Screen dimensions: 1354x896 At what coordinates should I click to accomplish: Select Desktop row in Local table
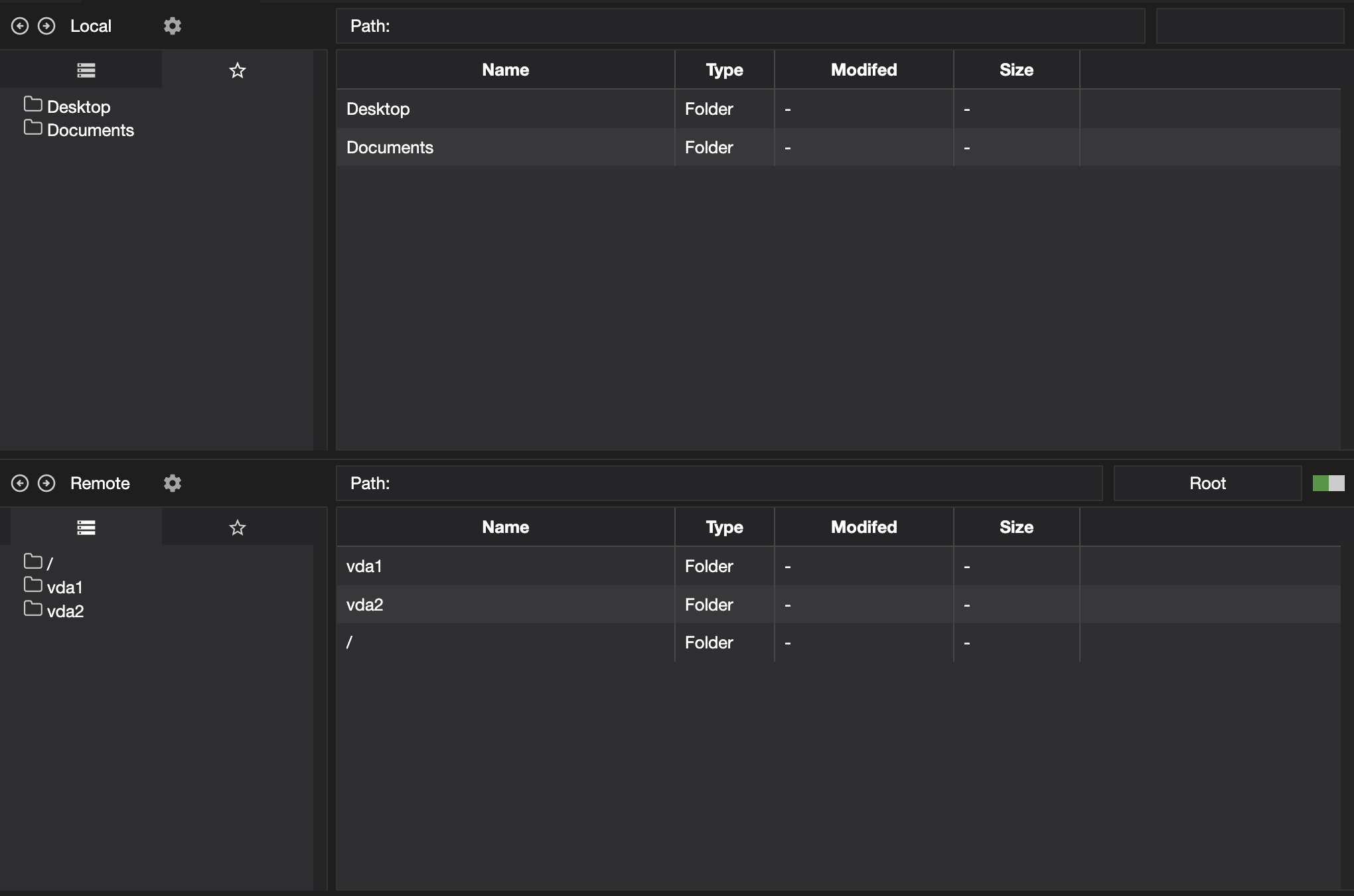coord(838,109)
